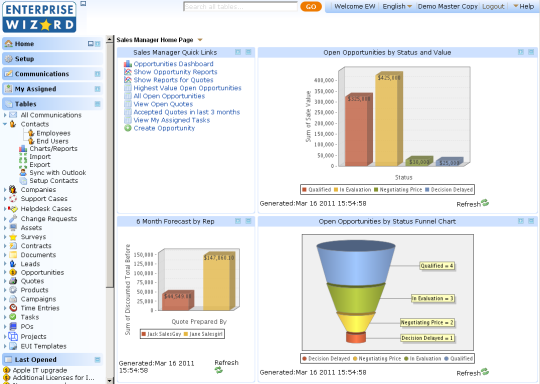Click the Leads person icon

pos(13,264)
